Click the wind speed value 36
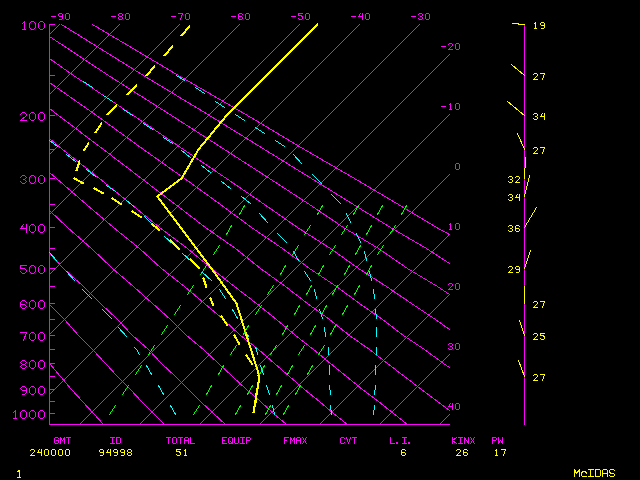 click(514, 229)
